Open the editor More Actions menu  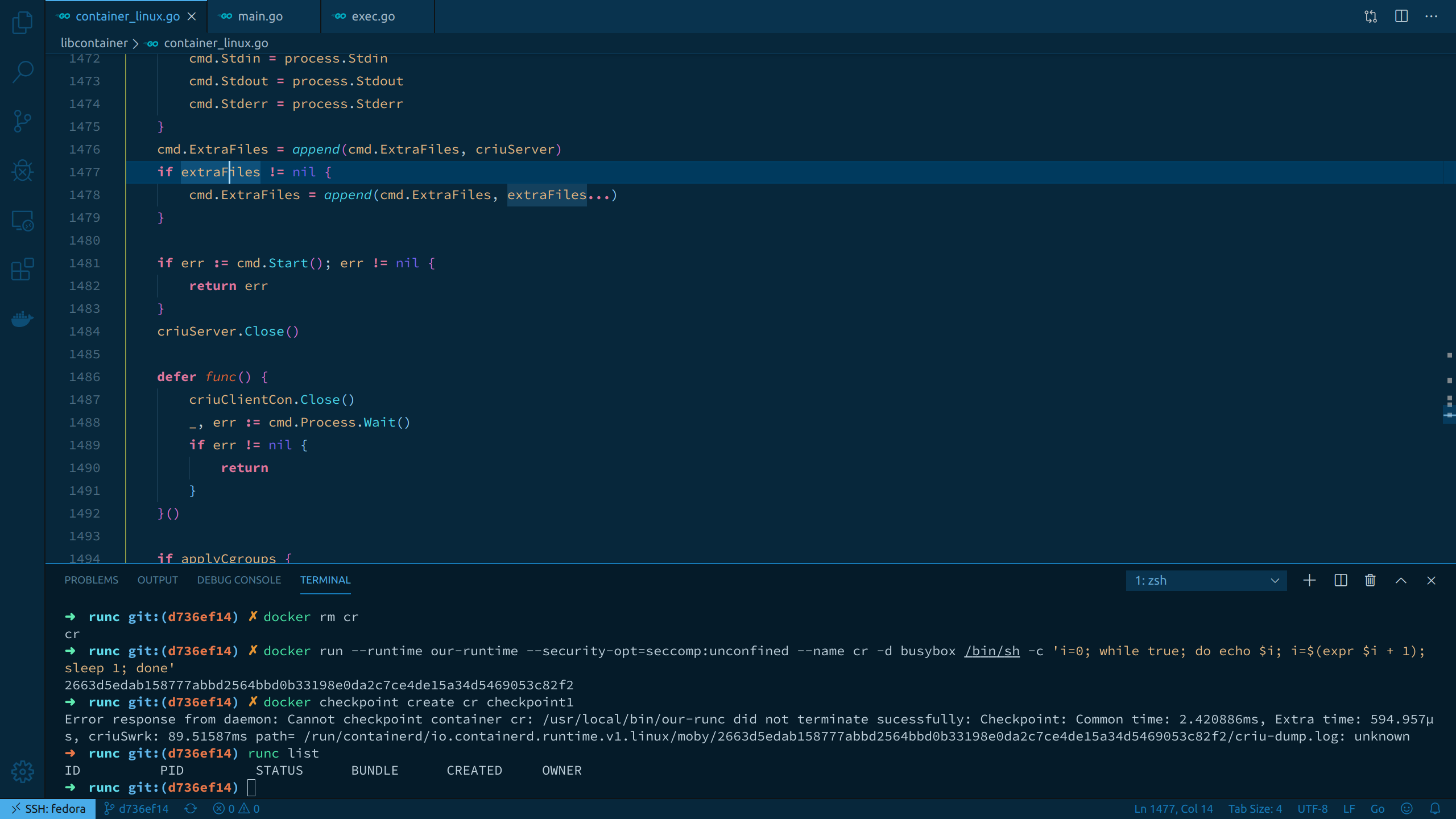coord(1432,16)
